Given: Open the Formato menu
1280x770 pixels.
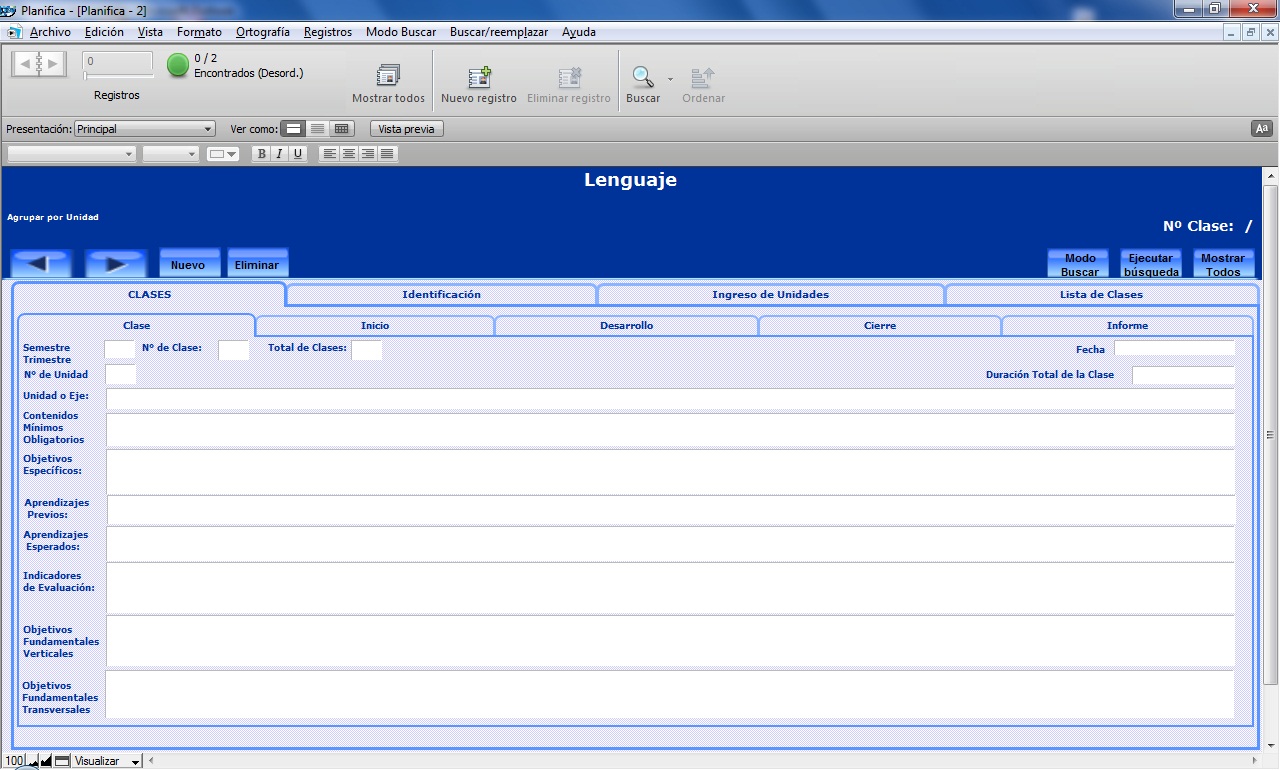Looking at the screenshot, I should (199, 32).
